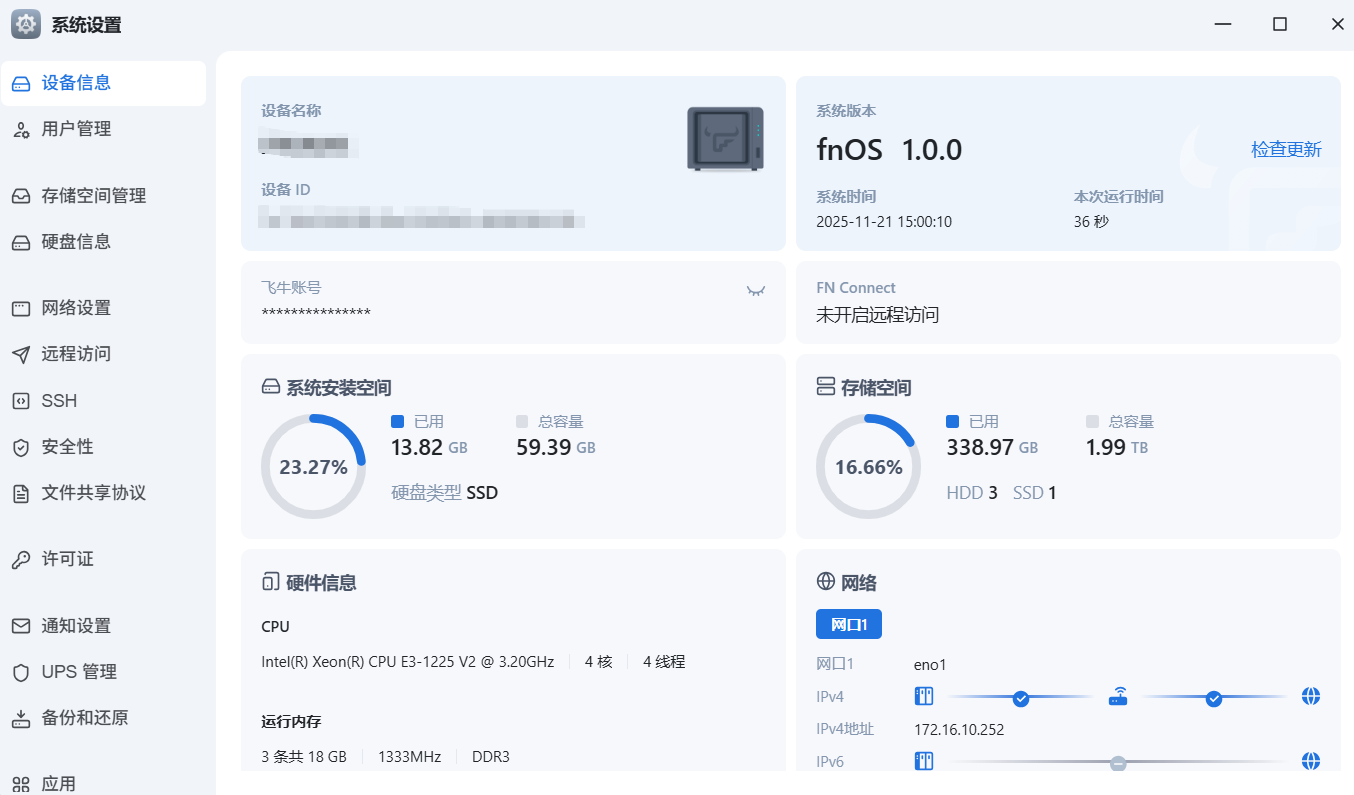Click the IPv4 row internet globe icon
The width and height of the screenshot is (1354, 795).
click(1311, 696)
